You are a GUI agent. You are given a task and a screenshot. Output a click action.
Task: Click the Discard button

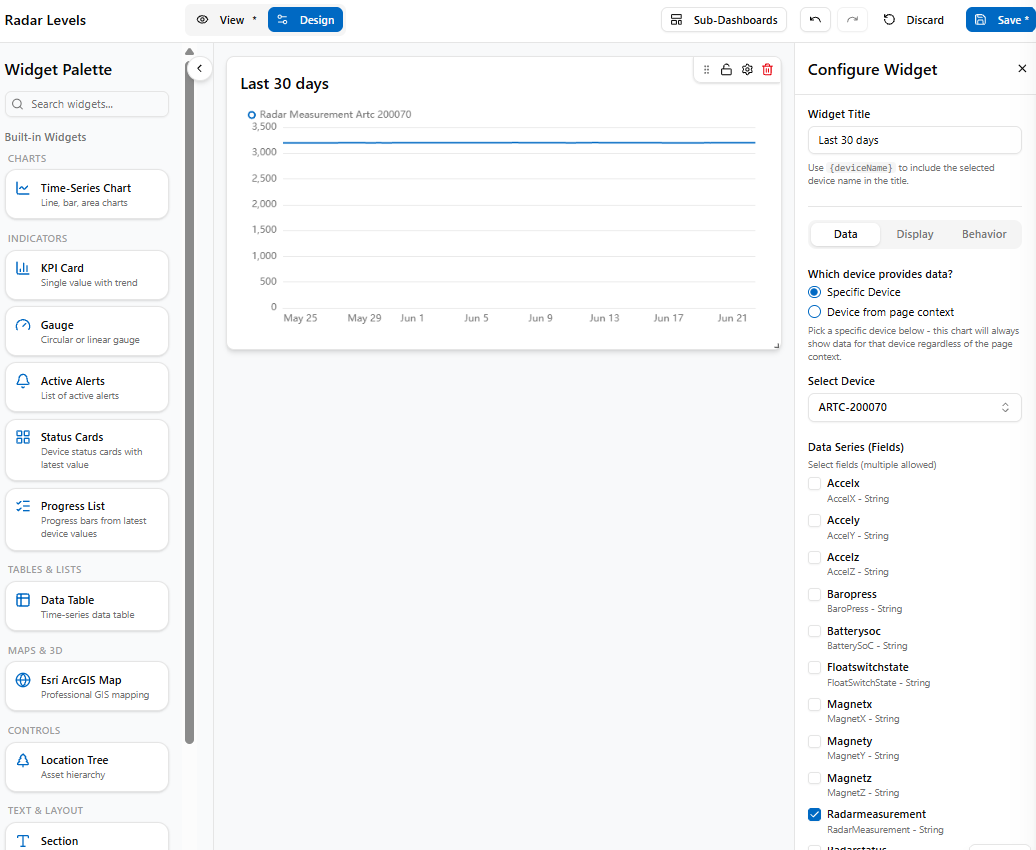click(914, 20)
